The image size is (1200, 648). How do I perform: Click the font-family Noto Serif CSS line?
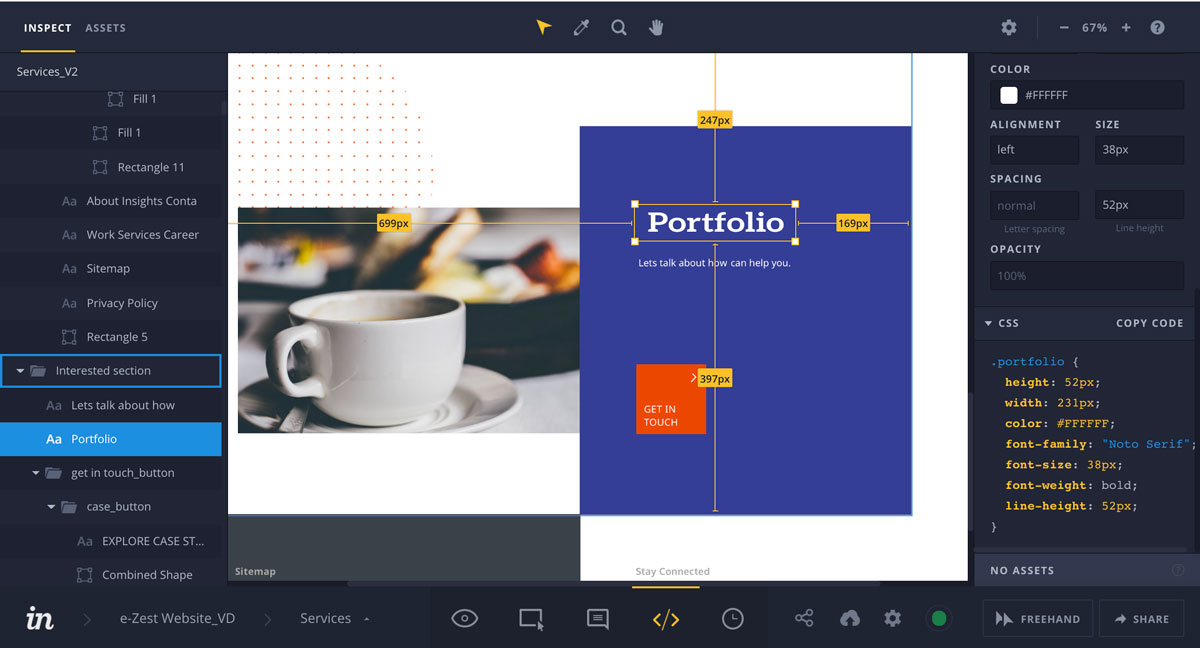pyautogui.click(x=1101, y=444)
